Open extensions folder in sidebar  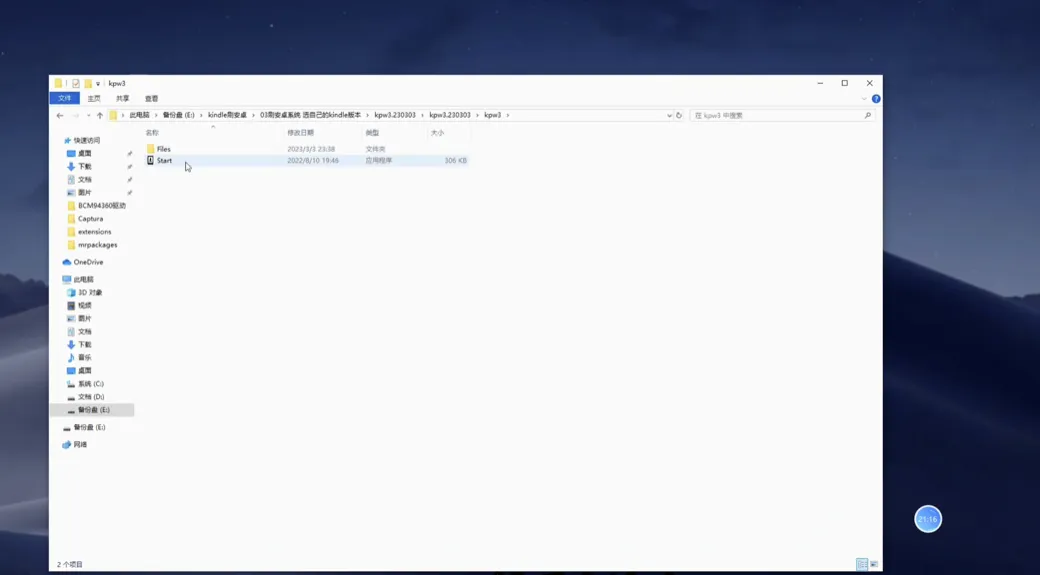(94, 231)
